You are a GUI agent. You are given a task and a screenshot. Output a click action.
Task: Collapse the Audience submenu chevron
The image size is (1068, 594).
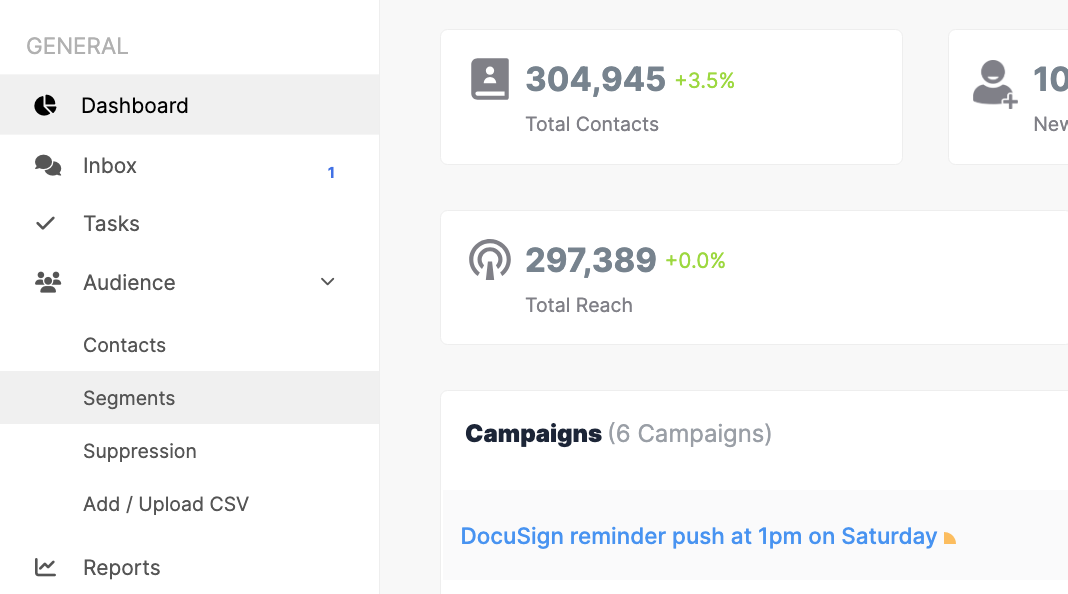(328, 282)
